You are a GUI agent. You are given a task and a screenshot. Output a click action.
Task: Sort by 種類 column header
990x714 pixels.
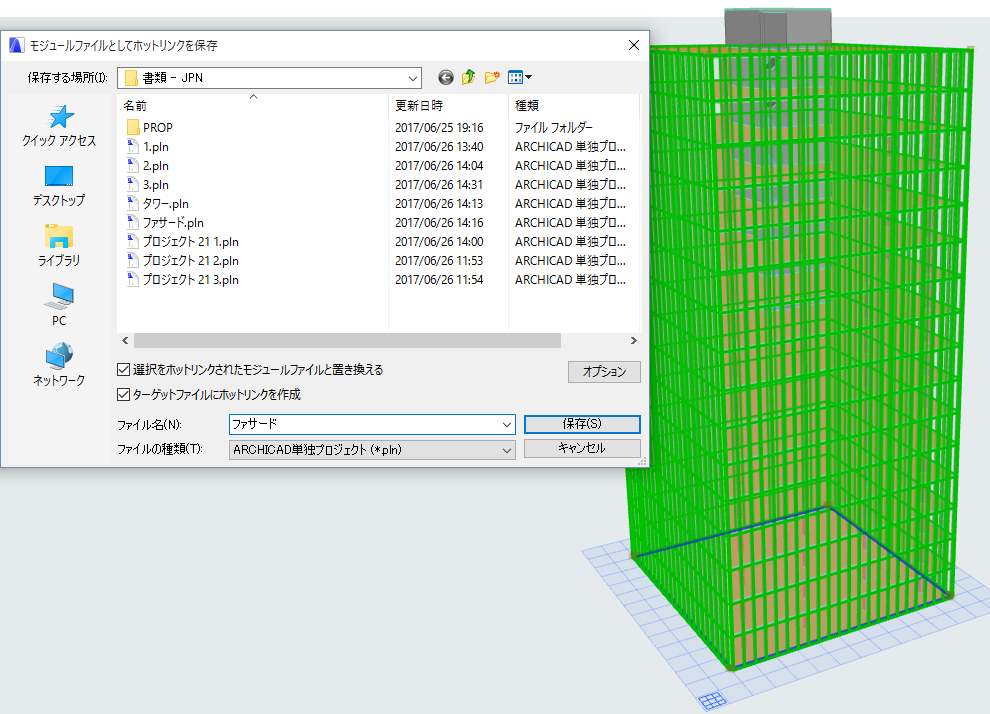tap(573, 105)
